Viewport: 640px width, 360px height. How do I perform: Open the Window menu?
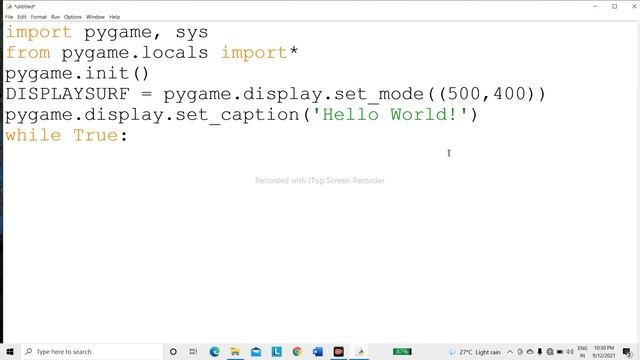95,17
